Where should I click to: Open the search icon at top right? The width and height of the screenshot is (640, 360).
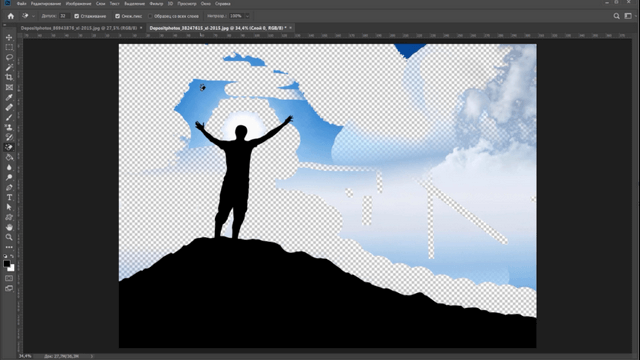tap(616, 16)
